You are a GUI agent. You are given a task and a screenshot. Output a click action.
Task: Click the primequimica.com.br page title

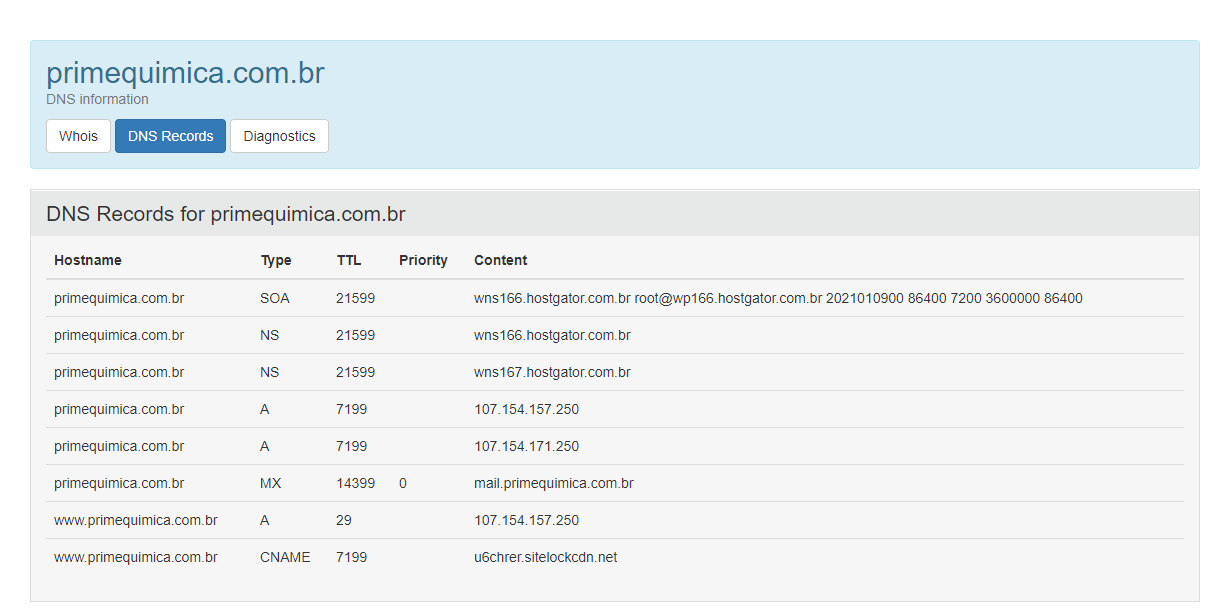(x=185, y=73)
